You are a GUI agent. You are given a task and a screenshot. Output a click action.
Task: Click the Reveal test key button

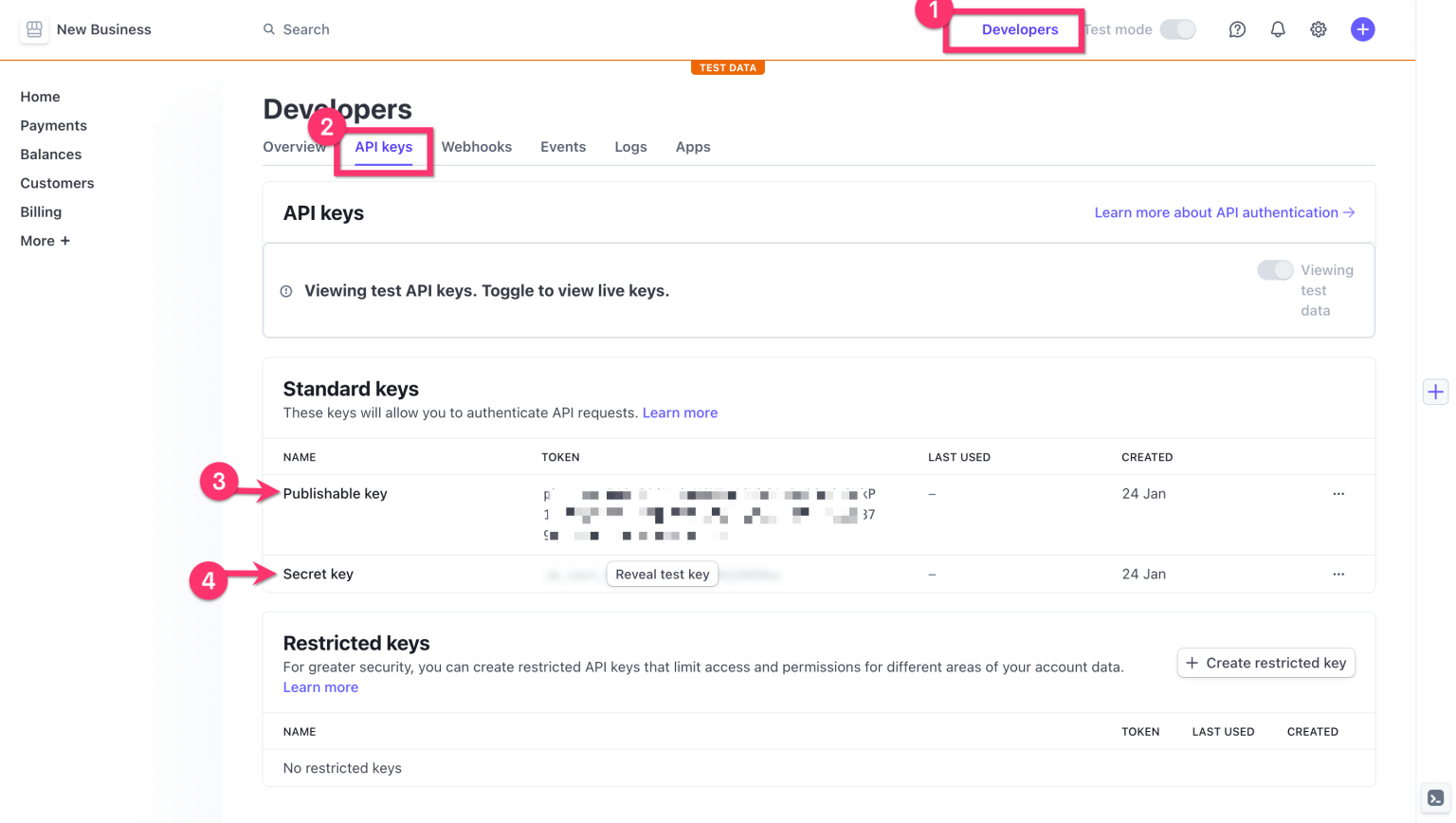point(662,574)
